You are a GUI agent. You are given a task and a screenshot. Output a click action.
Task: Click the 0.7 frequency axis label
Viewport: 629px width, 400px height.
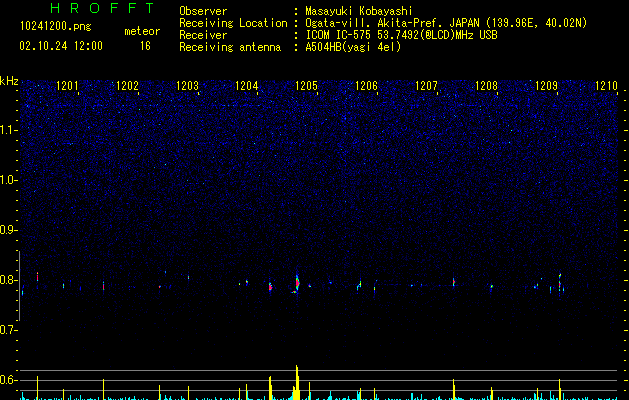[x=8, y=330]
